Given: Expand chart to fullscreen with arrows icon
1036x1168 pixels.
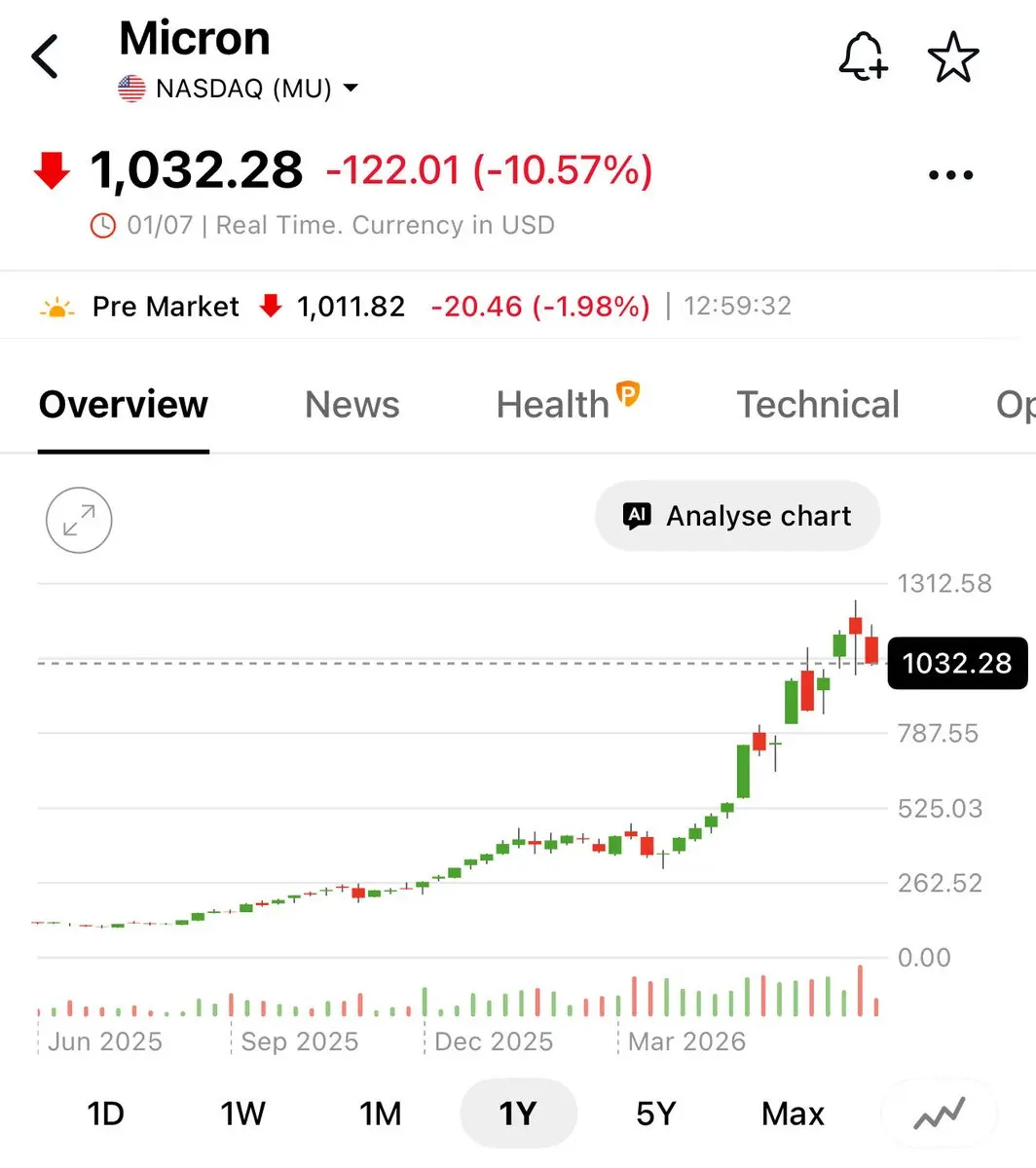Looking at the screenshot, I should tap(79, 521).
